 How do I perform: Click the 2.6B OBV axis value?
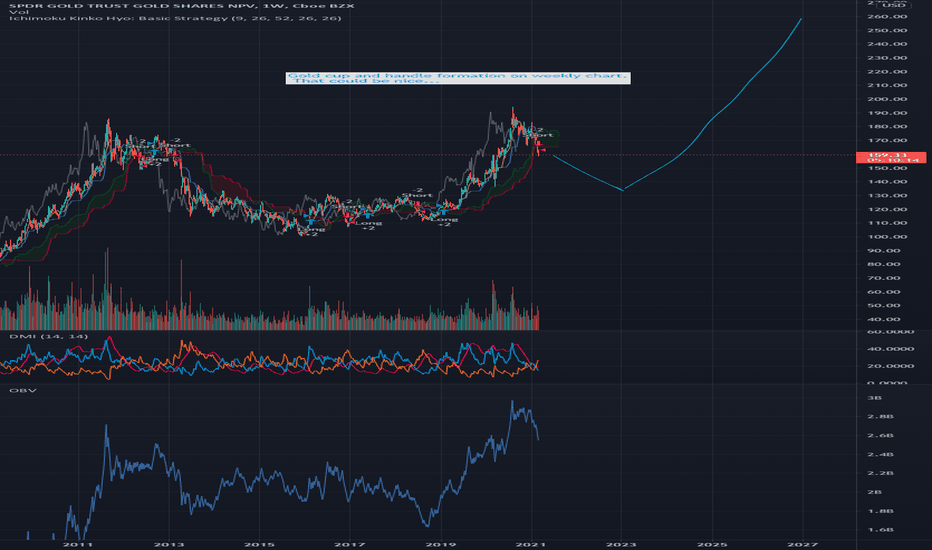pos(880,436)
